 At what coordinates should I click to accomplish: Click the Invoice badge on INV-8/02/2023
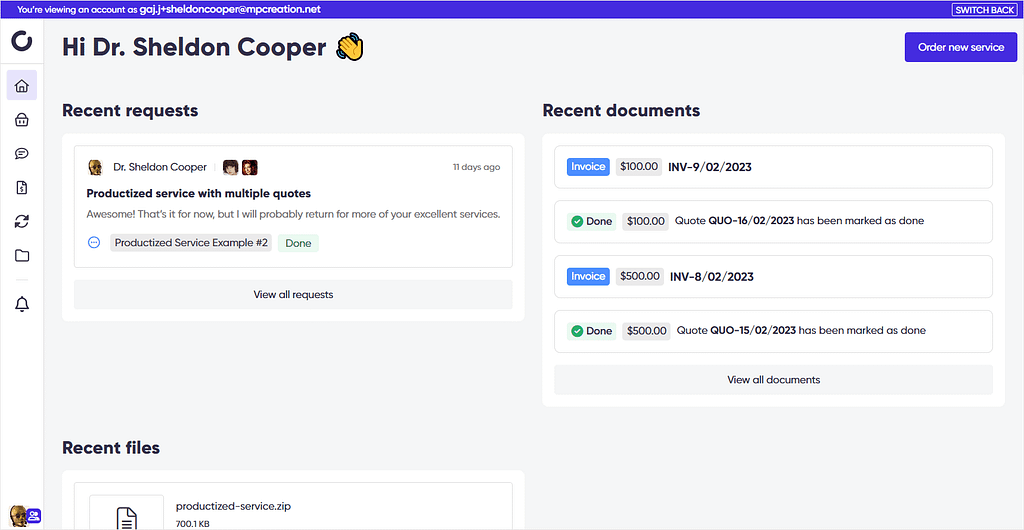pos(588,276)
